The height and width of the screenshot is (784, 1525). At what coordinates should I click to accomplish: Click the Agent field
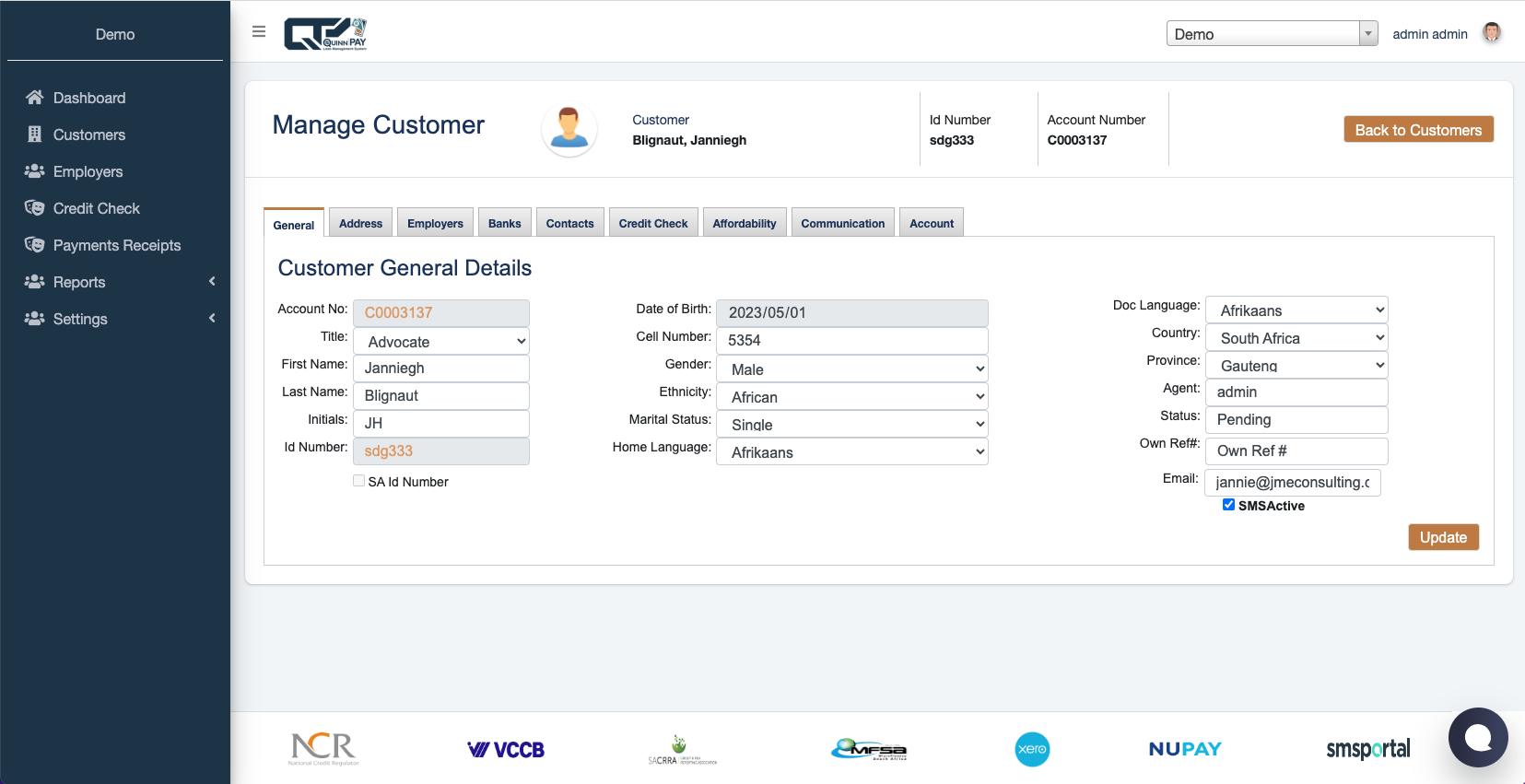pos(1296,392)
